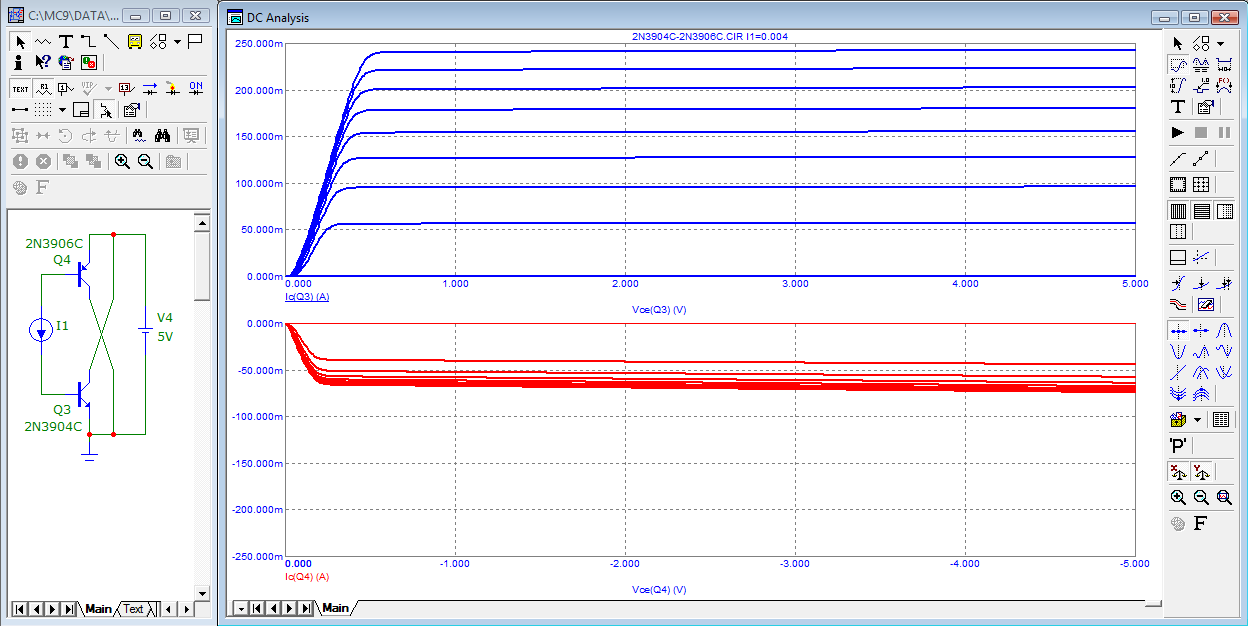Toggle Pin Connections display
The height and width of the screenshot is (626, 1248).
[x=20, y=109]
